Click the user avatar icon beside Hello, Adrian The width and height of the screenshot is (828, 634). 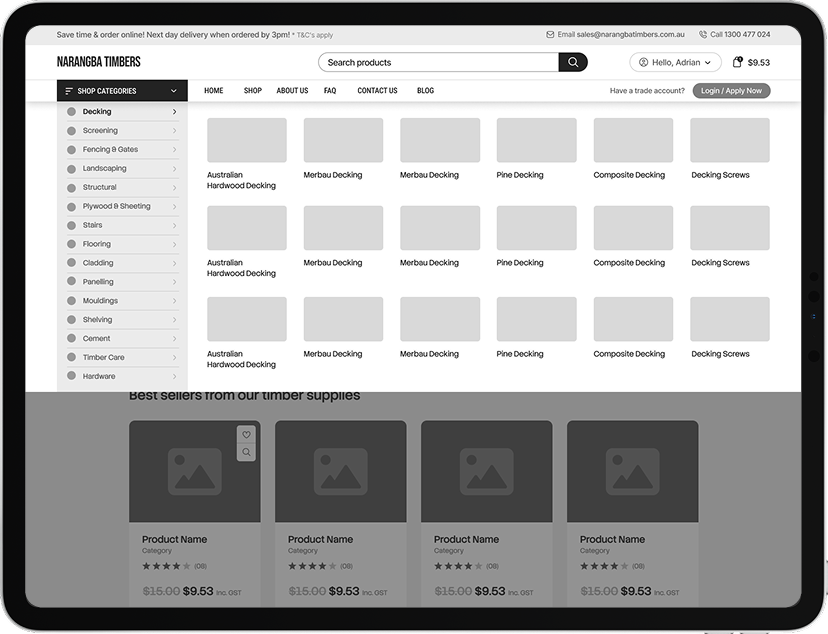[643, 62]
